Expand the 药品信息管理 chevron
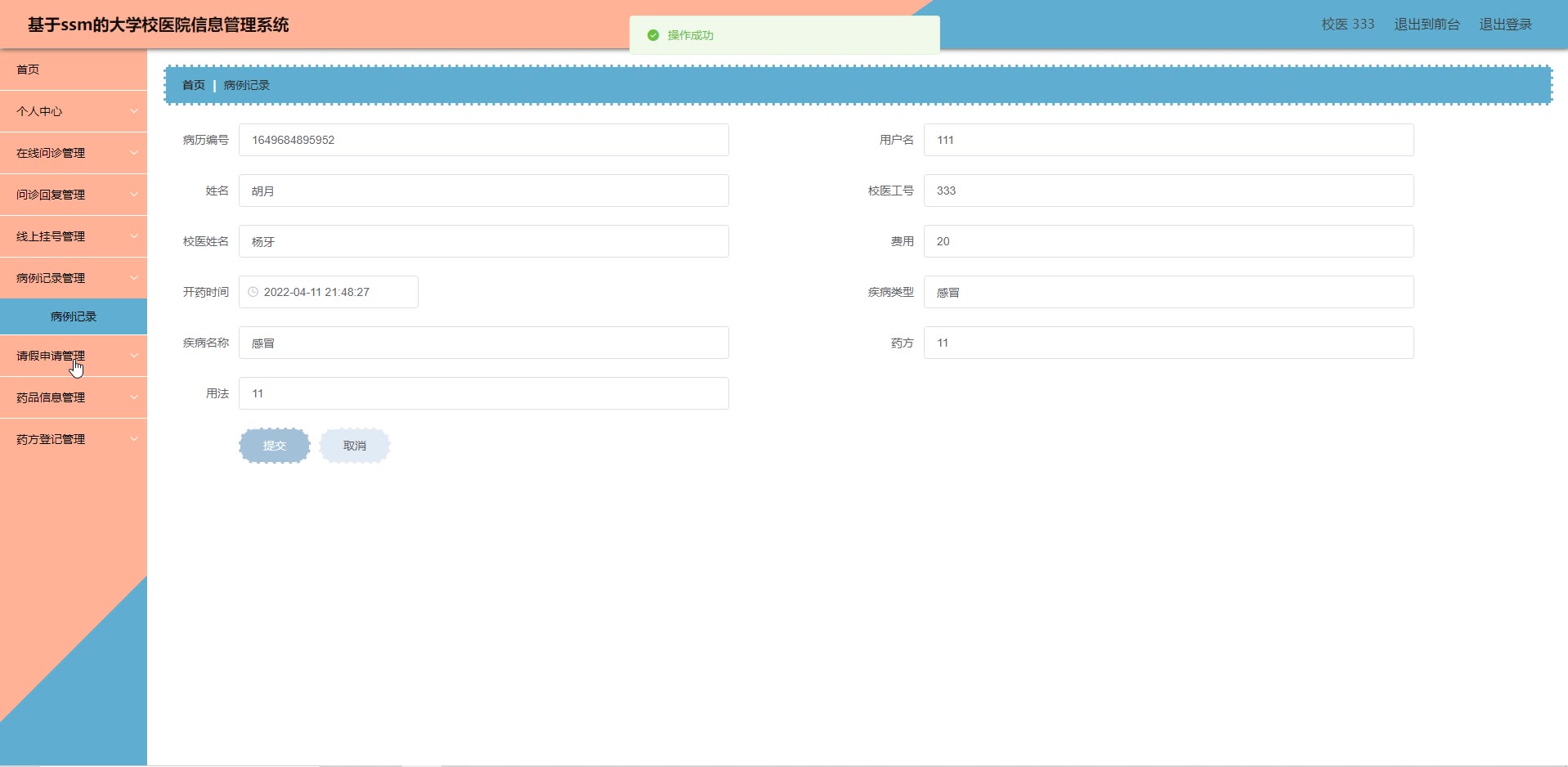Screen dimensions: 1568x767 134,397
